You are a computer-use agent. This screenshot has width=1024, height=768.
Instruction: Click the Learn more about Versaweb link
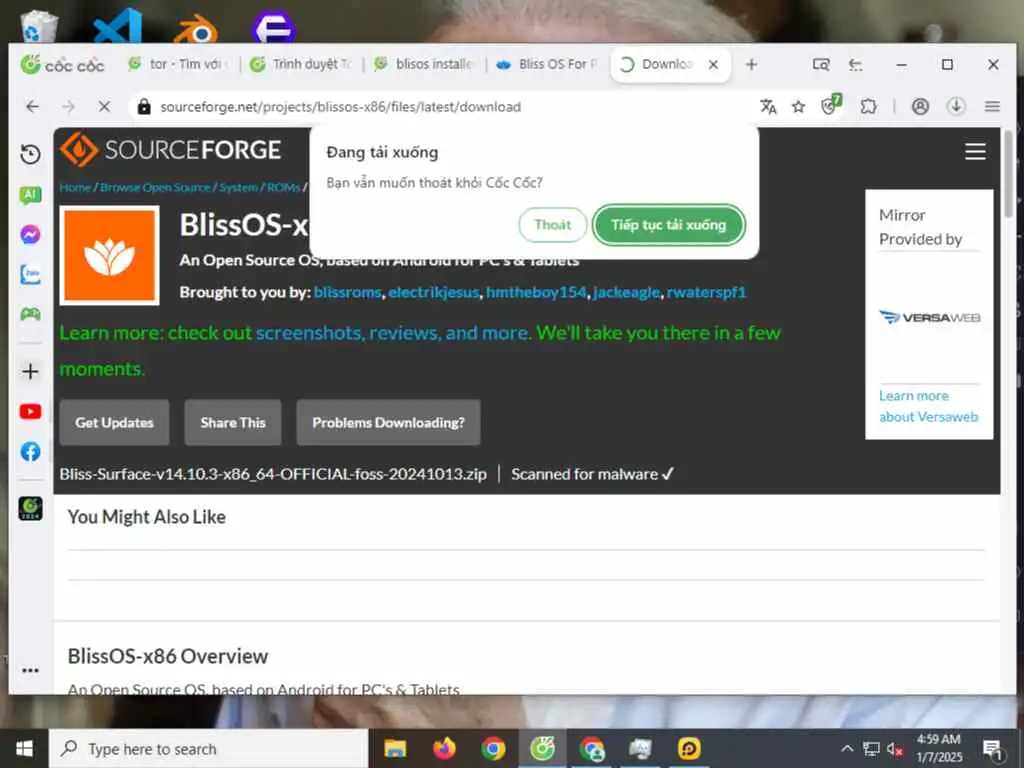click(928, 406)
